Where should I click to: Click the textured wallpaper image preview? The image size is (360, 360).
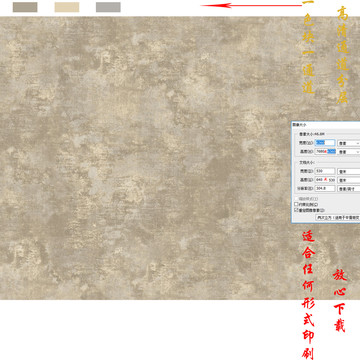tap(145, 158)
